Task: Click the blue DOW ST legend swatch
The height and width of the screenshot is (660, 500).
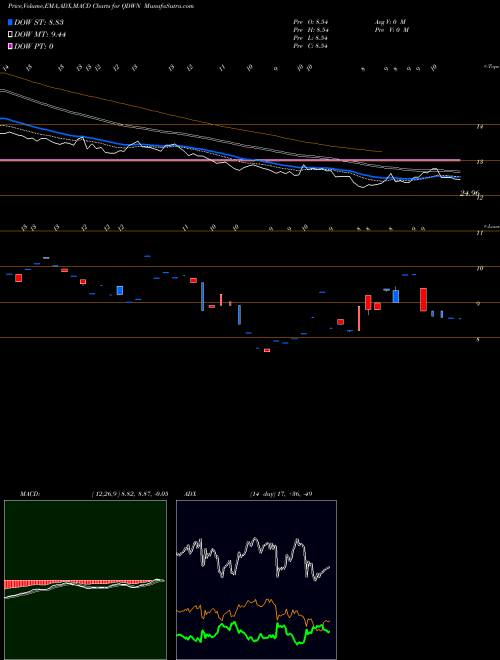Action: click(x=10, y=22)
